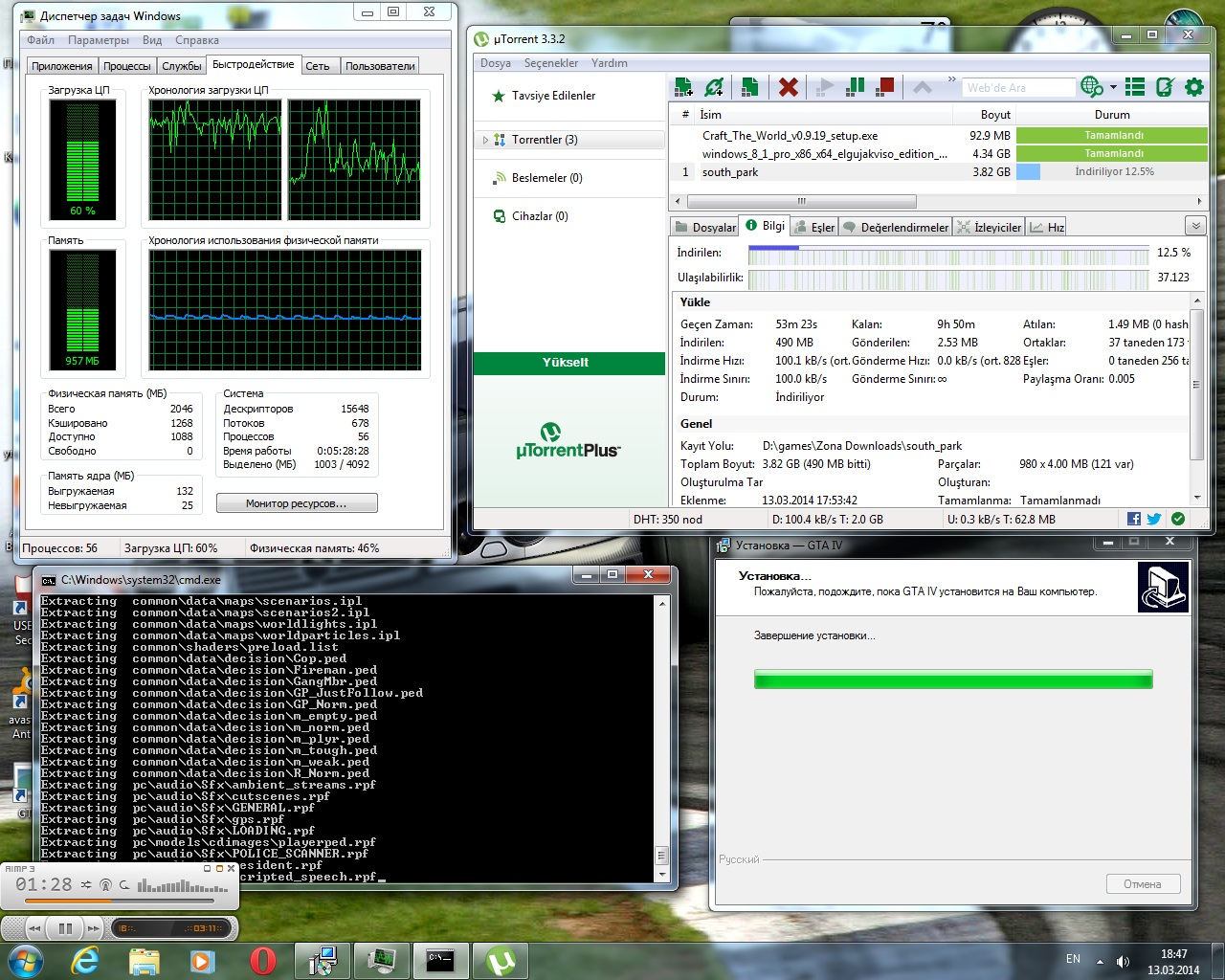The height and width of the screenshot is (980, 1225).
Task: Collapse the detail pane with double-chevron button
Action: 1194,226
